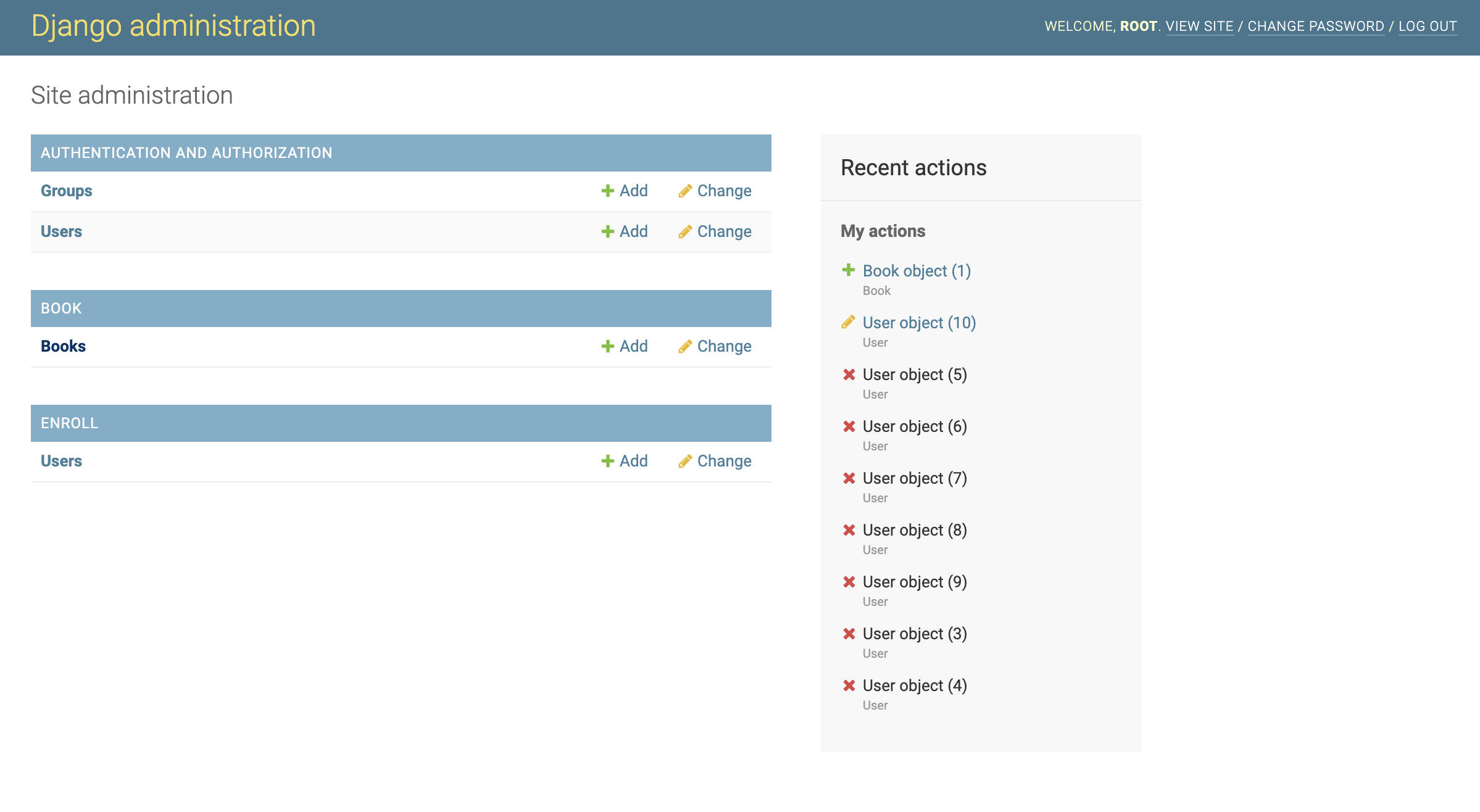Open the User object (10) recent action

[x=919, y=323]
